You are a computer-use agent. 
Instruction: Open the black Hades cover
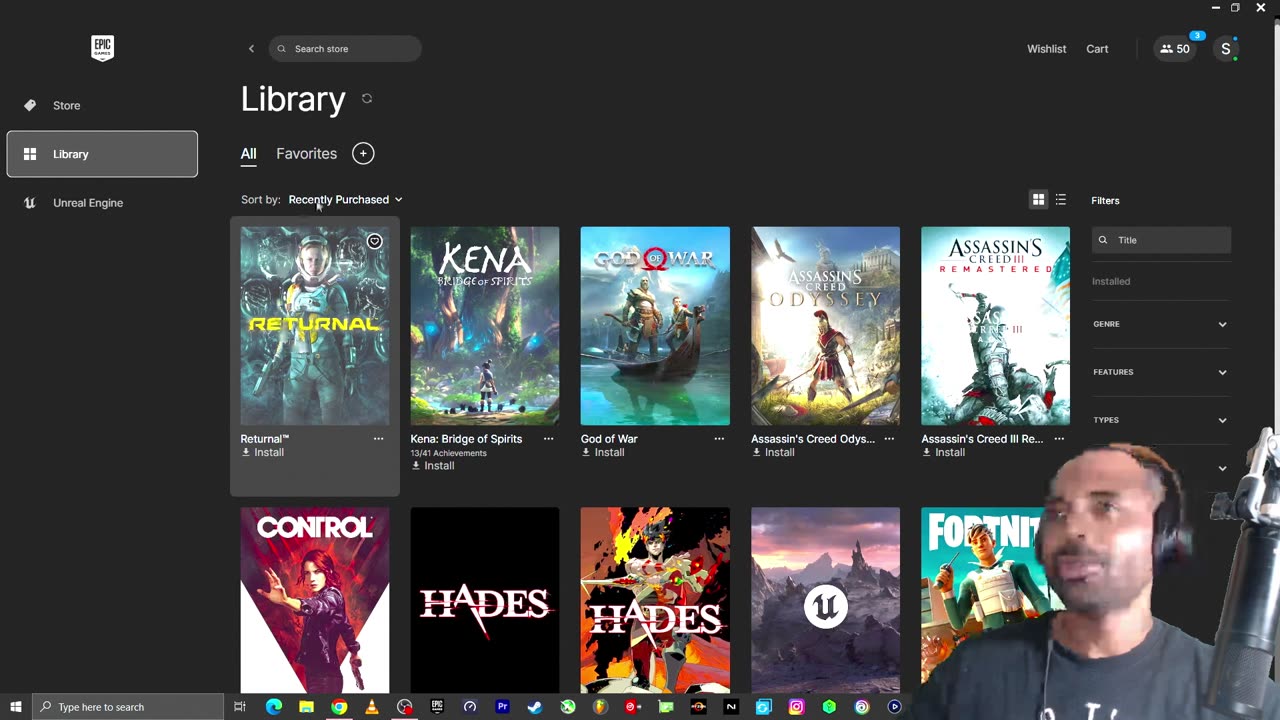tap(485, 600)
